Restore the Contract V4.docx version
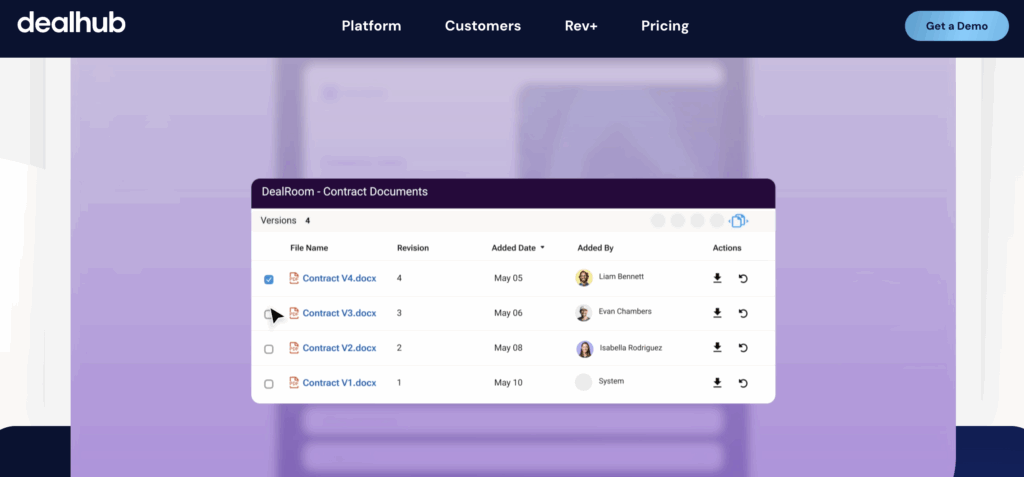Viewport: 1024px width, 477px height. [x=743, y=278]
